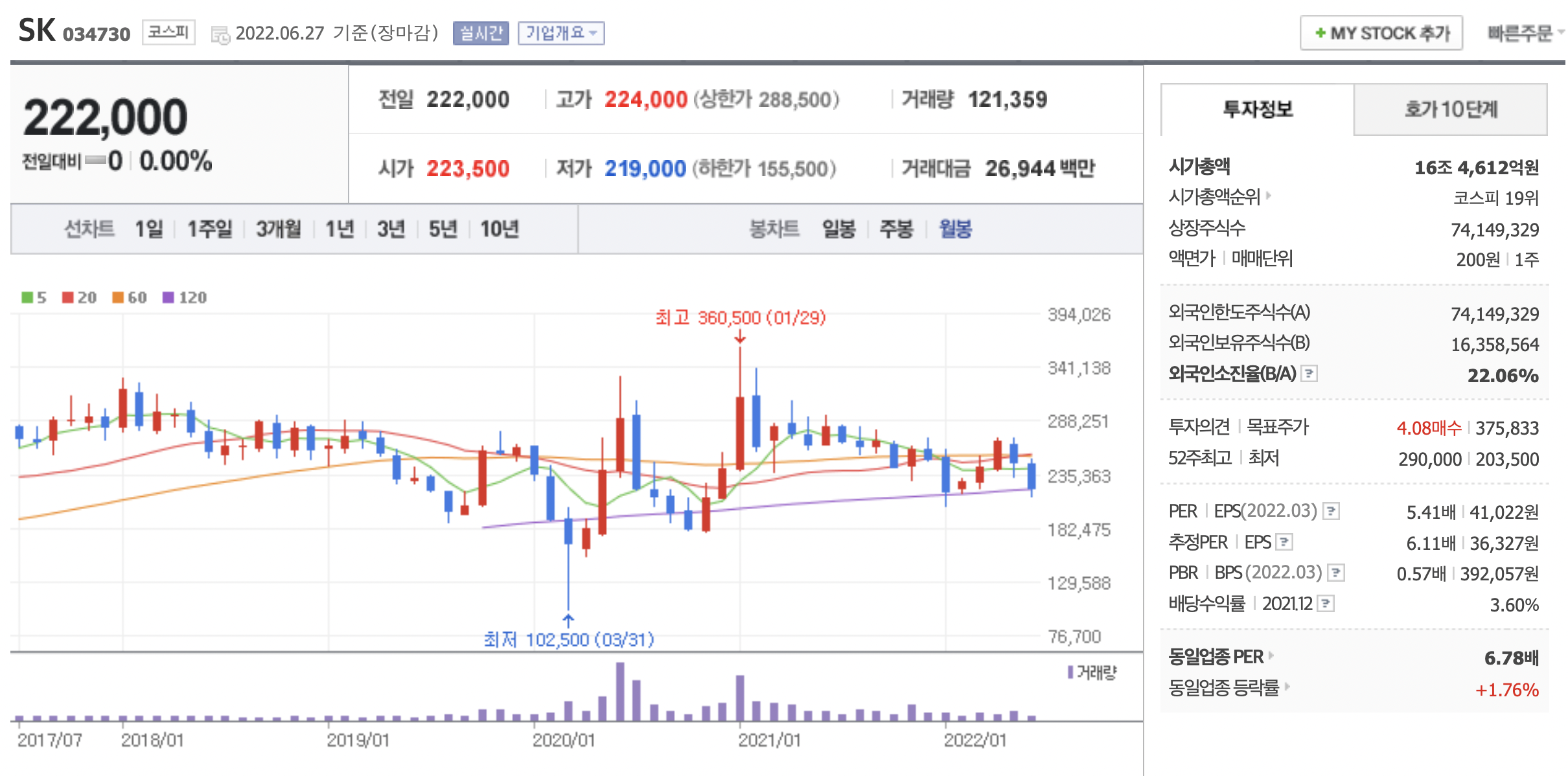1568x776 pixels.
Task: Click the 4.08매수 opinion value
Action: pos(1429,428)
